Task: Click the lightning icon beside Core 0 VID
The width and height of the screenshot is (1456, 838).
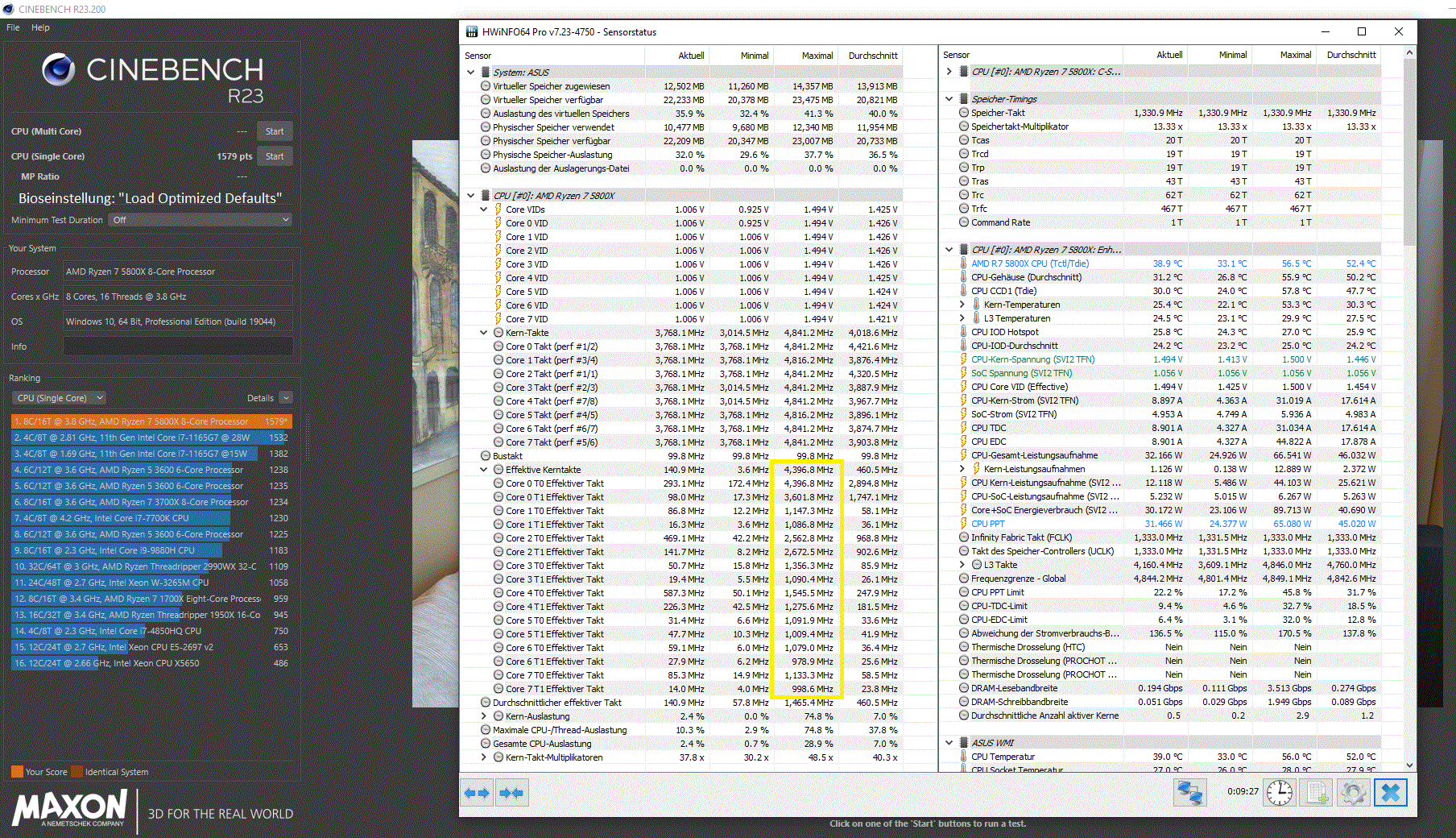Action: 498,223
